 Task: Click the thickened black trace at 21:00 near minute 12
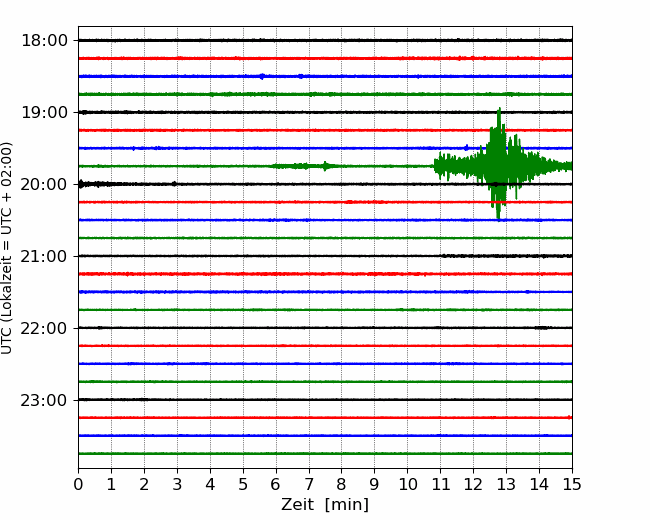(507, 256)
